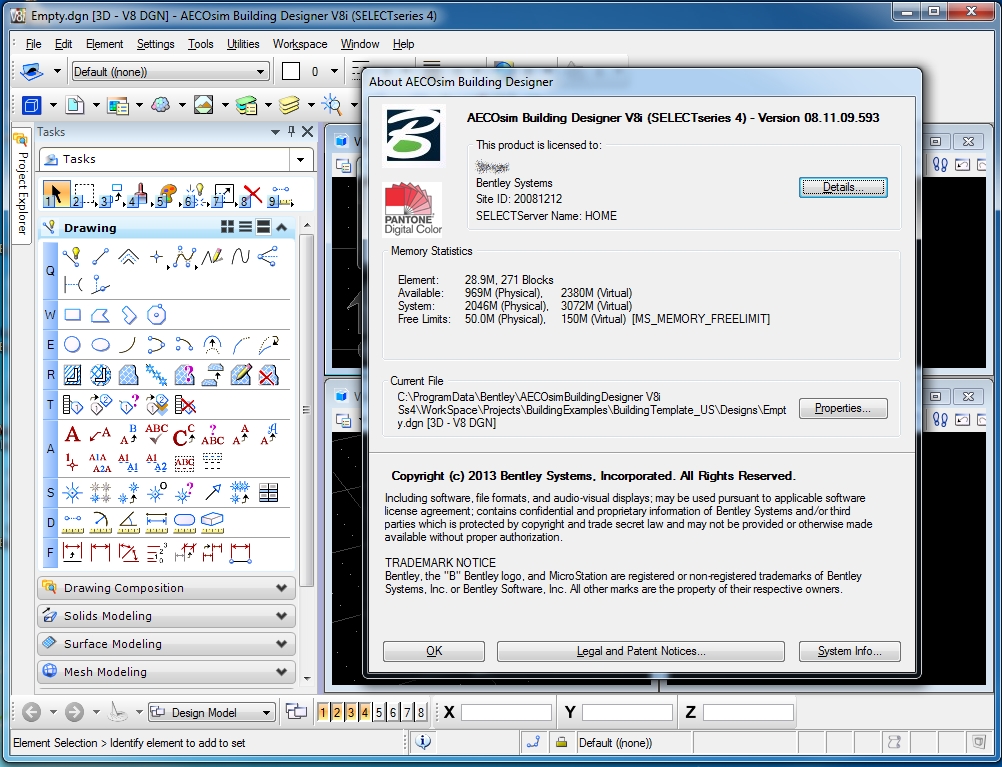Click OK in the About dialog
Image resolution: width=1002 pixels, height=767 pixels.
(x=434, y=651)
